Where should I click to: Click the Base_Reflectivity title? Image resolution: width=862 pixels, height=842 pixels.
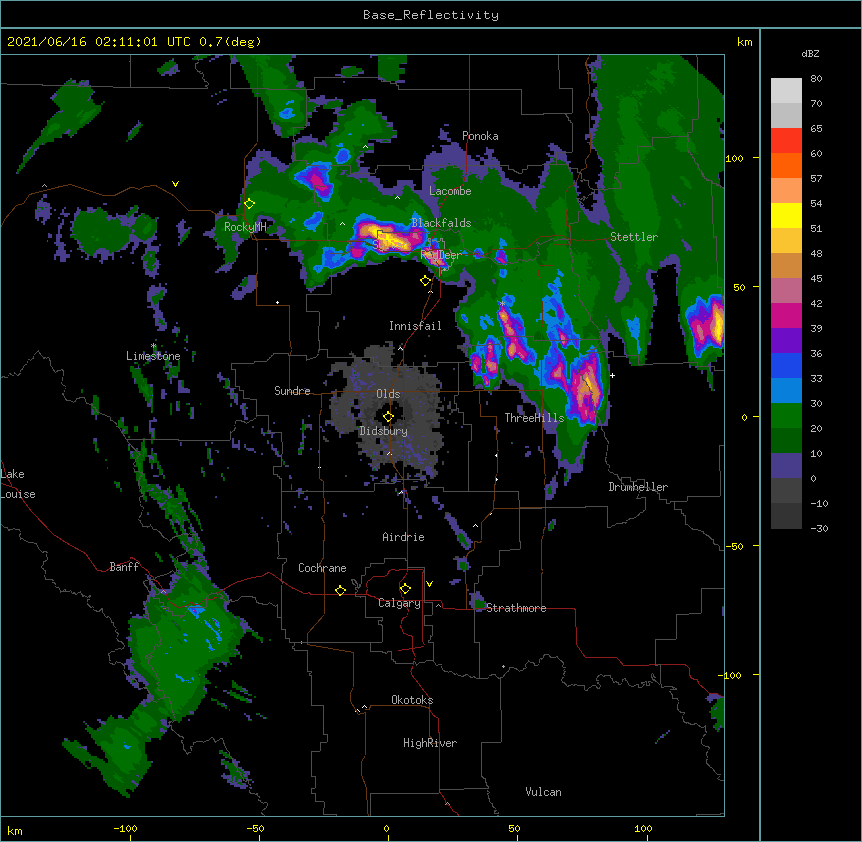431,15
